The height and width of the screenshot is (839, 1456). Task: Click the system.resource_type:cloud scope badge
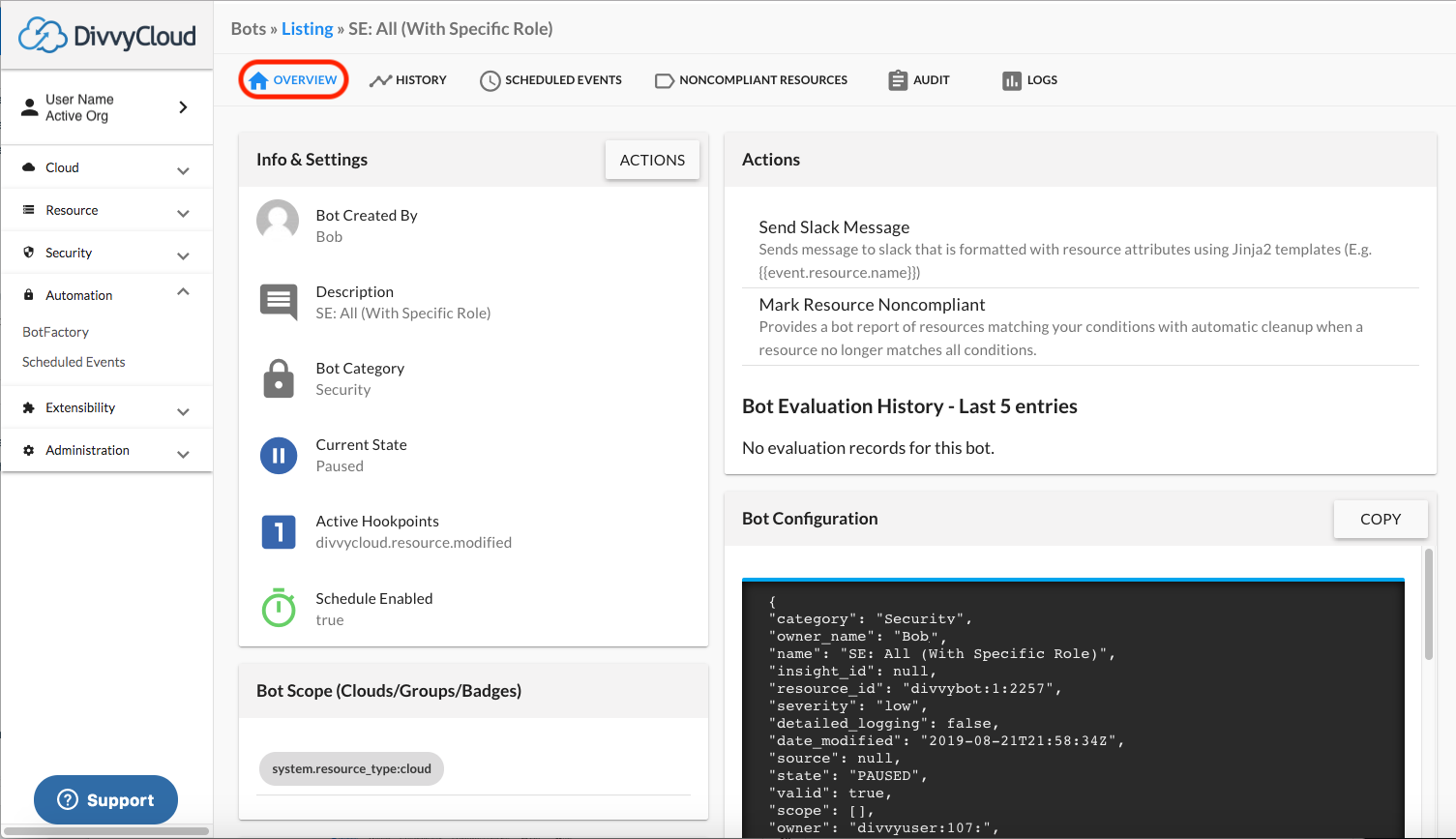351,768
